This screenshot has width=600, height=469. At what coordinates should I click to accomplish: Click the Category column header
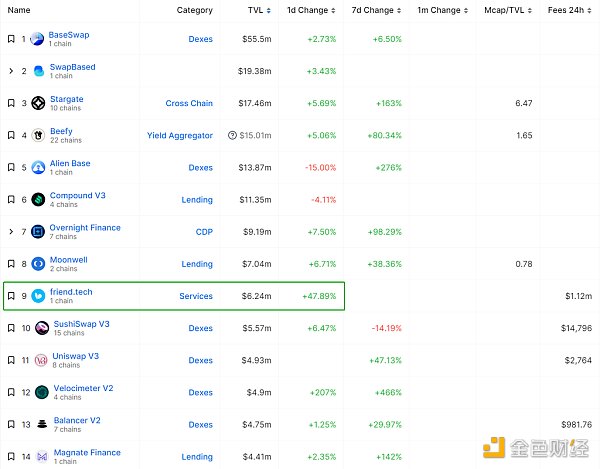pyautogui.click(x=194, y=10)
